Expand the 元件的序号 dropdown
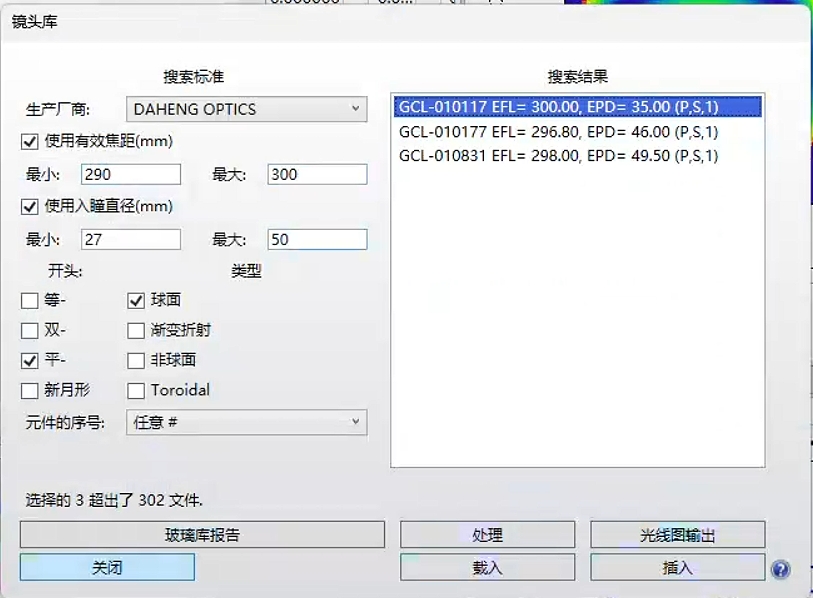Viewport: 813px width, 598px height. tap(246, 423)
